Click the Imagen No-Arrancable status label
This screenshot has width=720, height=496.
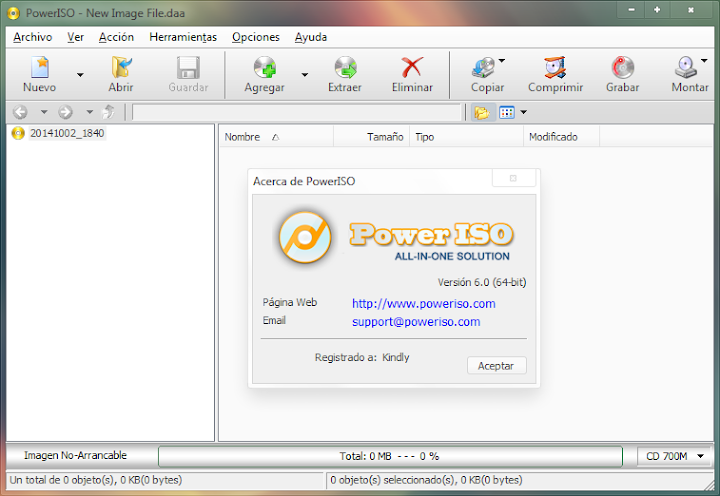(x=75, y=455)
